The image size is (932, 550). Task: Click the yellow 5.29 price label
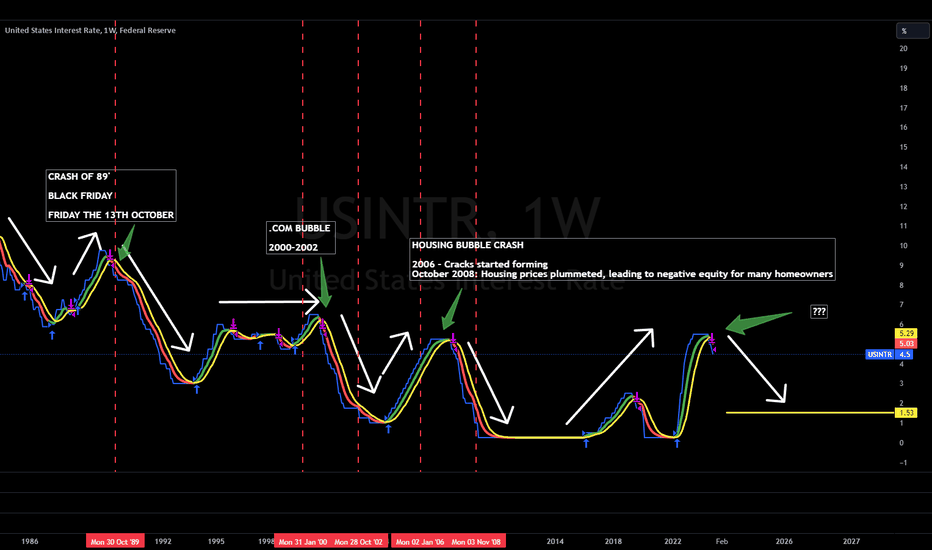[906, 334]
